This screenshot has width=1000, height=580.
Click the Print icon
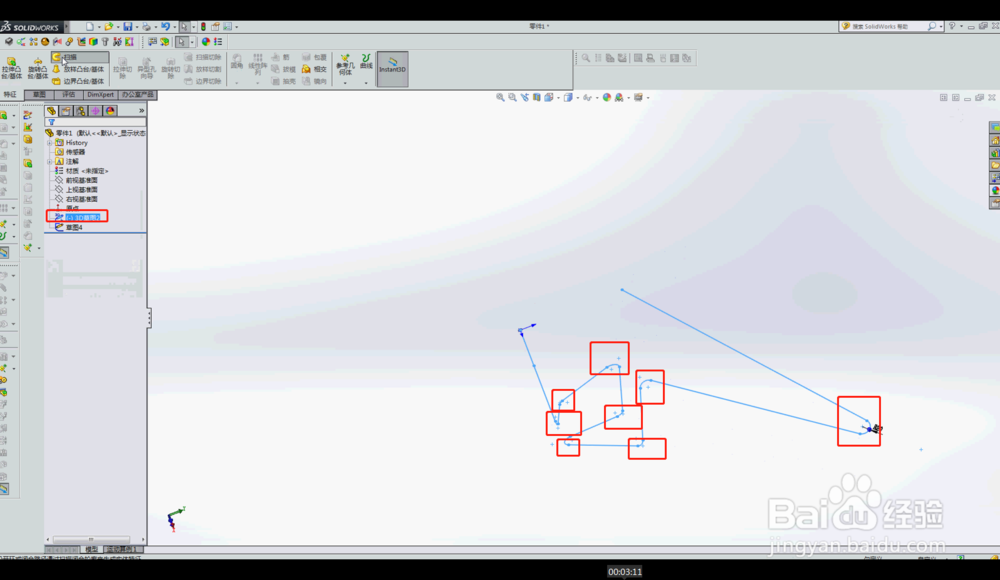coord(147,27)
